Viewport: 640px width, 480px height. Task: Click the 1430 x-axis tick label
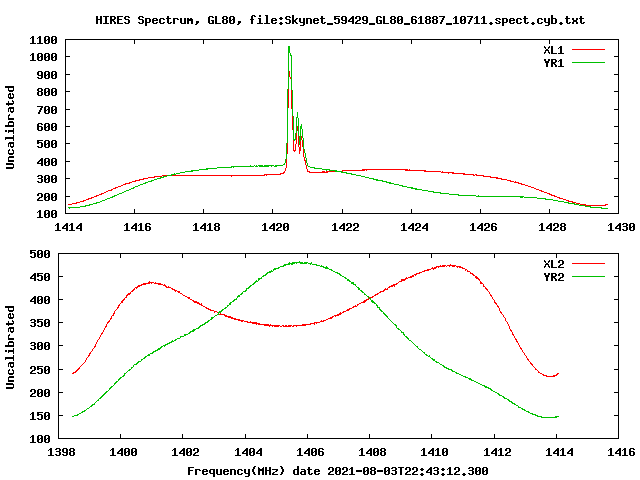(621, 227)
